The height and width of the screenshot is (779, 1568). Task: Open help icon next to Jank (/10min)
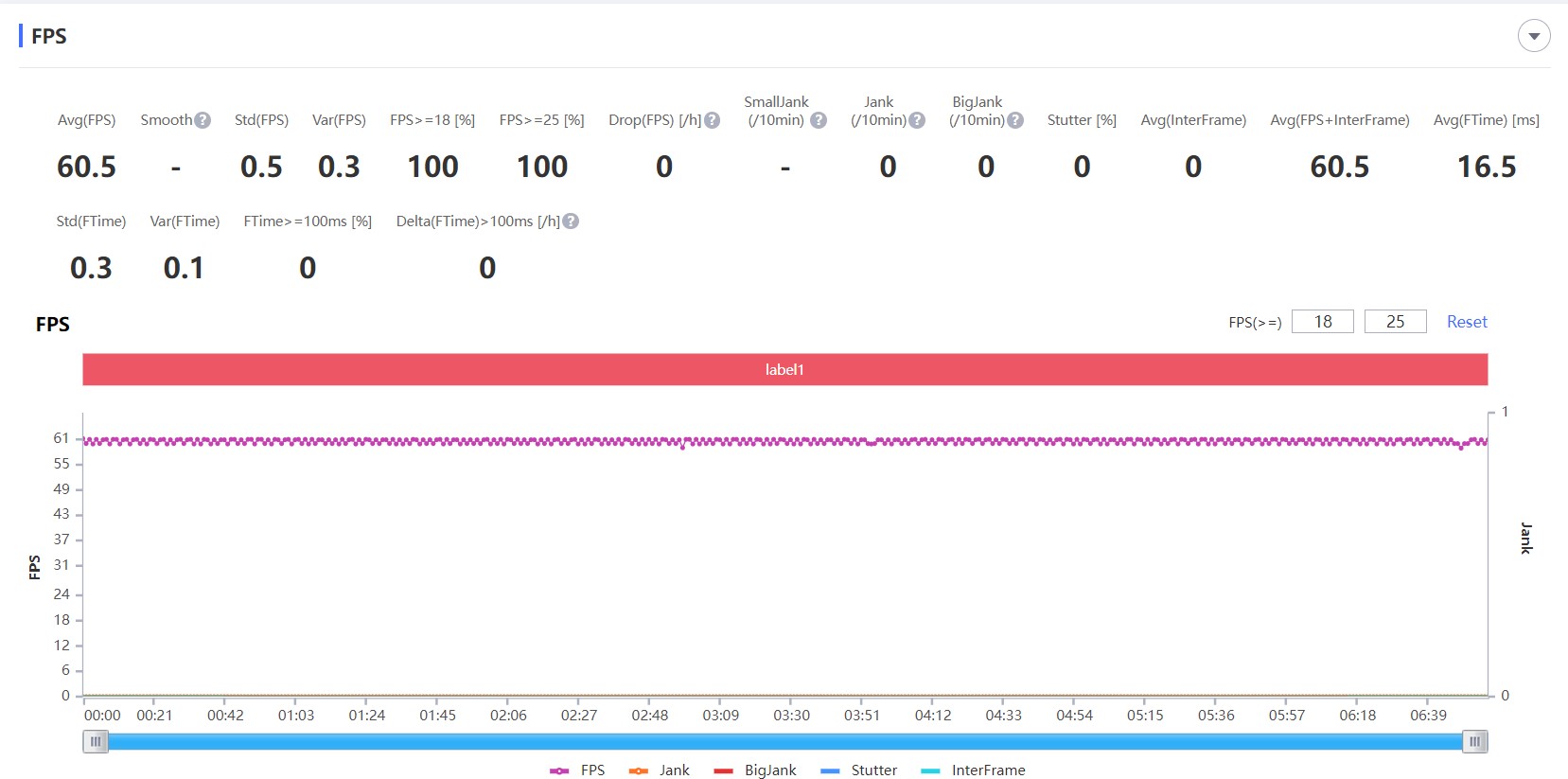[x=917, y=120]
